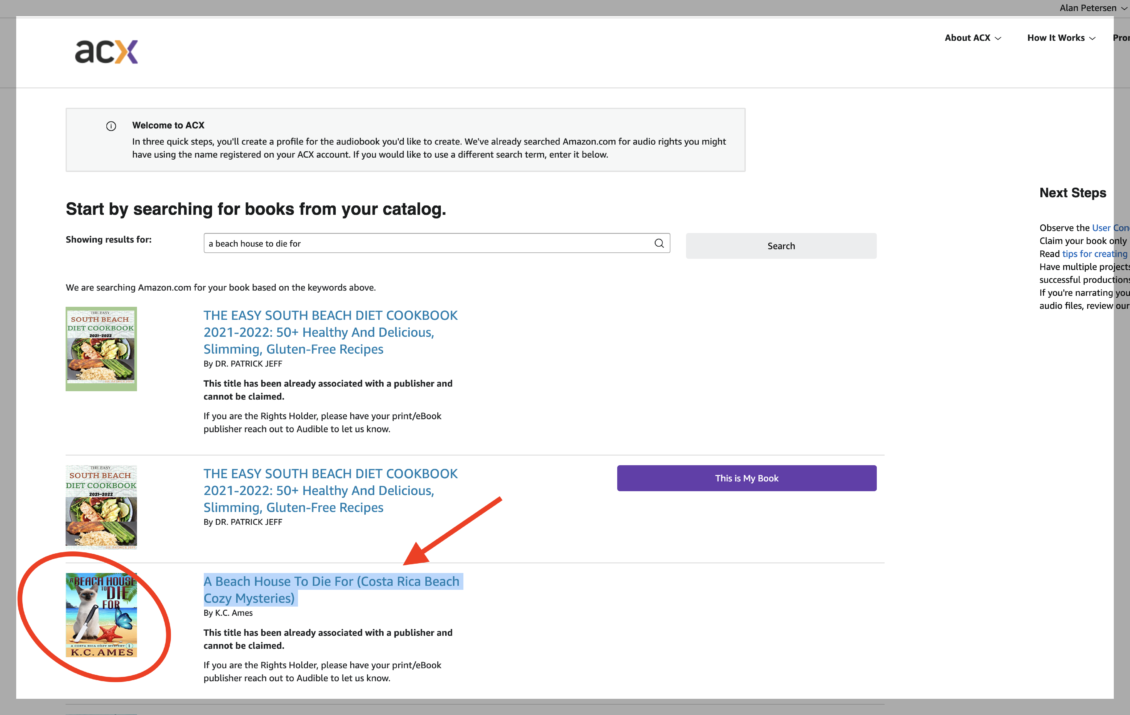Follow the User Conditions link in Next Steps
The width and height of the screenshot is (1130, 715).
pyautogui.click(x=1110, y=228)
